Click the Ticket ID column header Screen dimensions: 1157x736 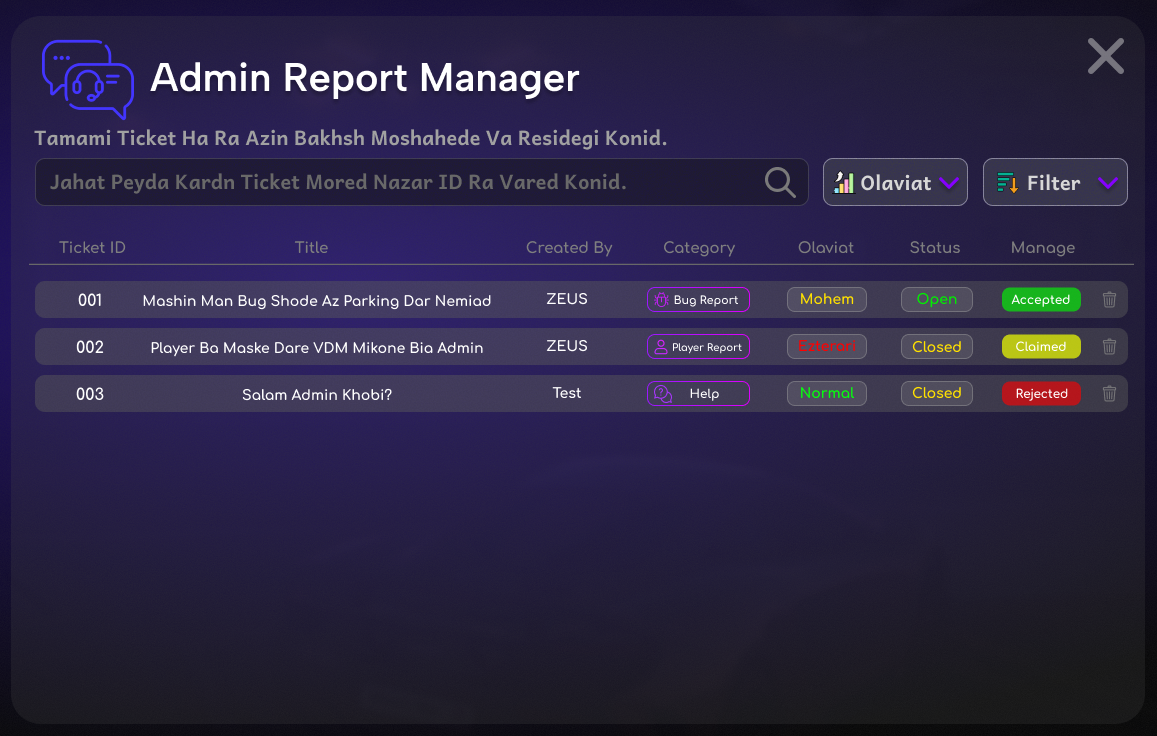click(x=92, y=247)
